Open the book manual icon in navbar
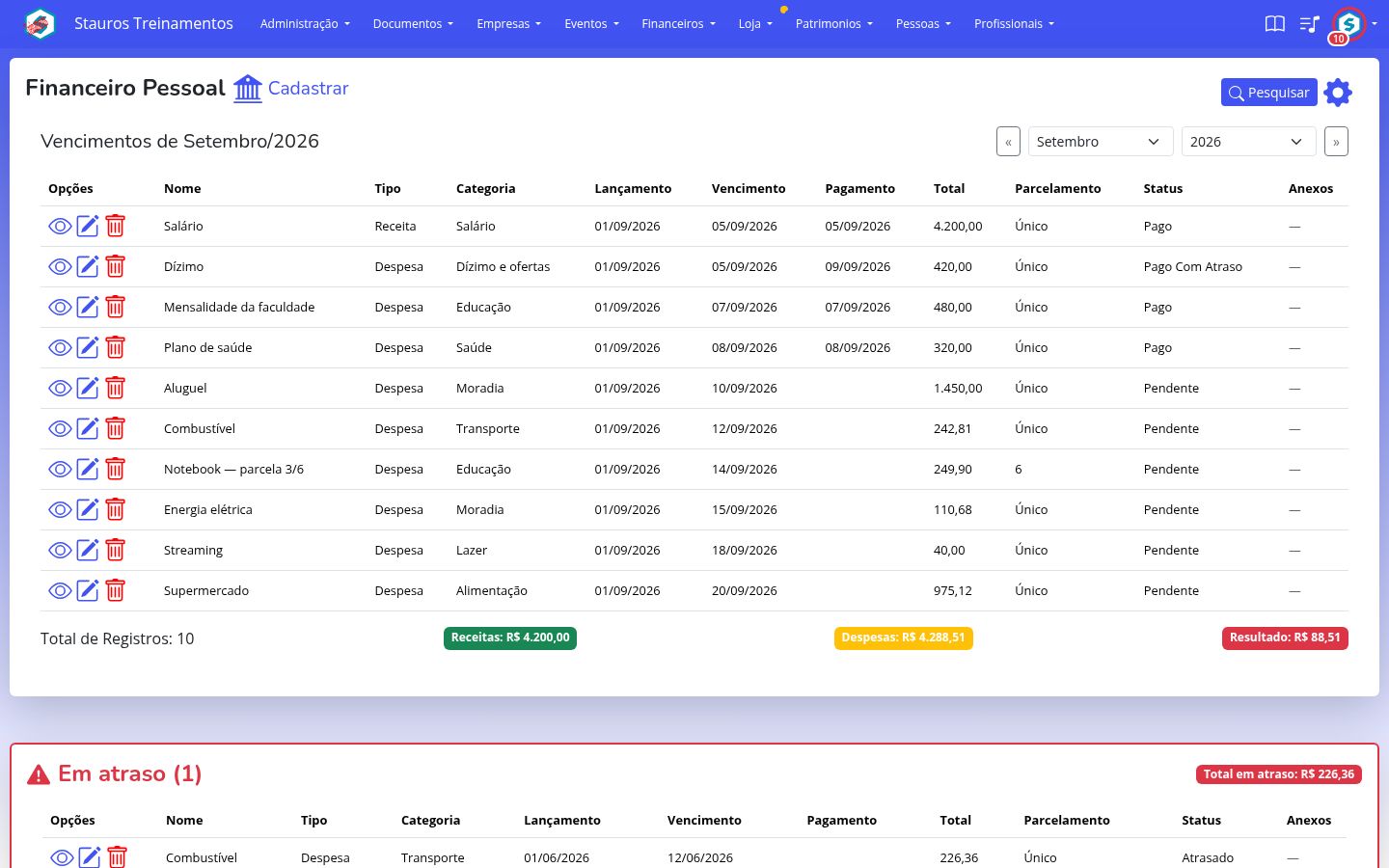 tap(1275, 24)
